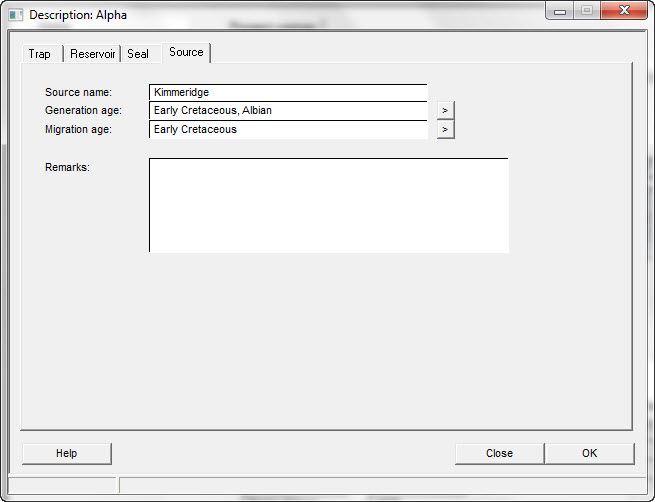The image size is (655, 502).
Task: Minimize the Description: Alpha window
Action: click(x=560, y=12)
